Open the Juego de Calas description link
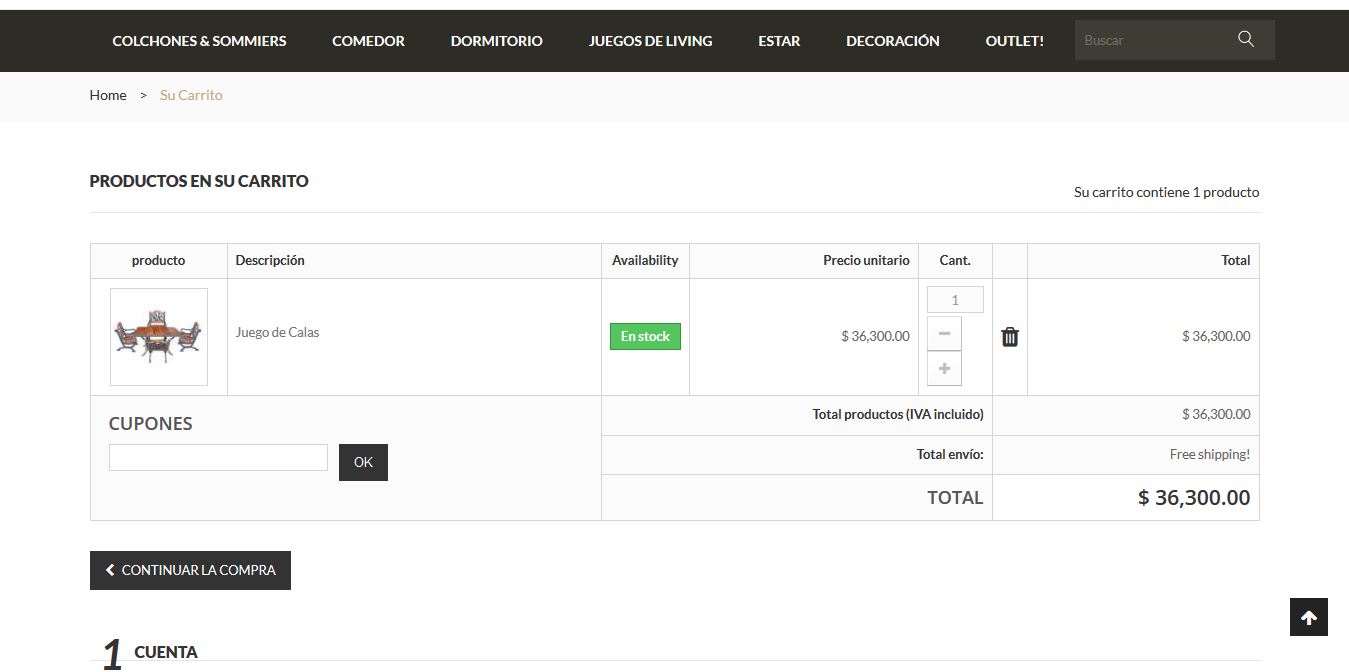 (277, 332)
